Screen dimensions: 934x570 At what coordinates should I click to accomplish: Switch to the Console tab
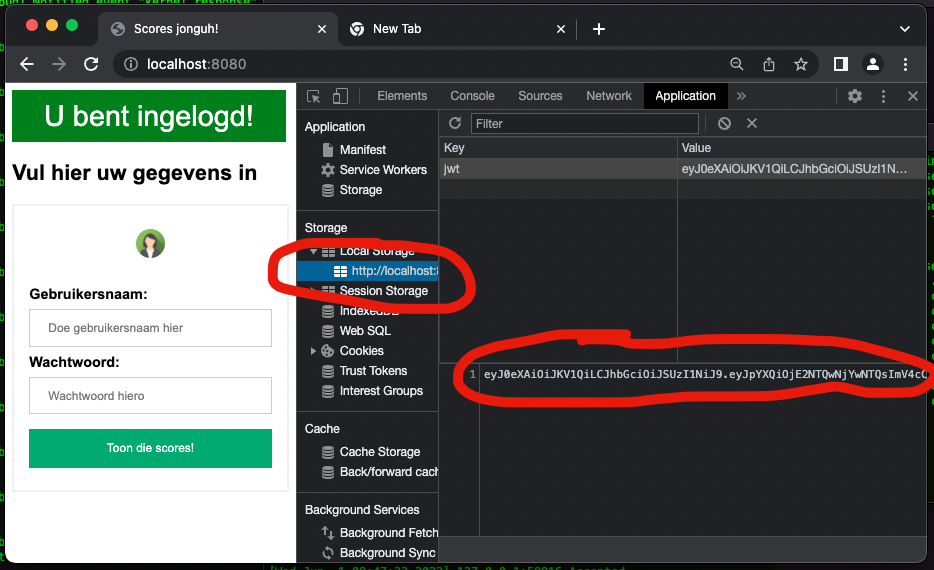tap(472, 96)
